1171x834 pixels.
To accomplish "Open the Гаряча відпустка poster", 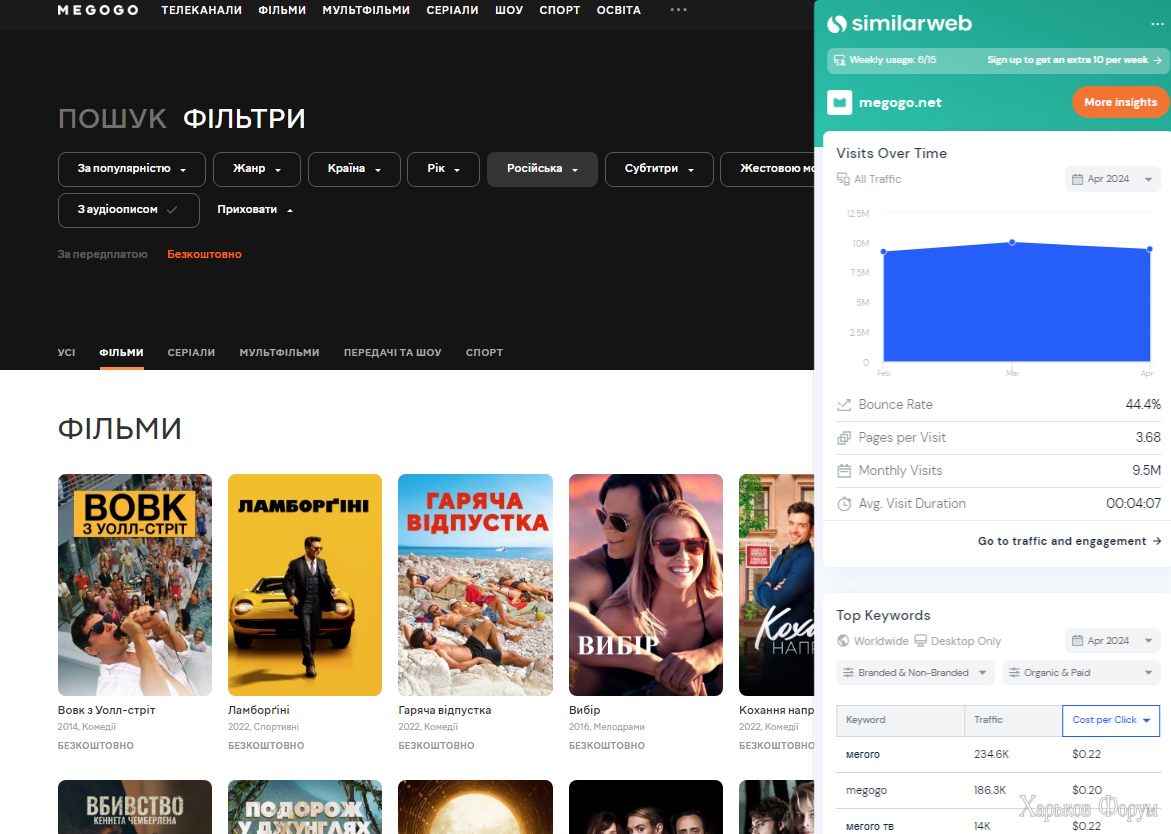I will point(476,585).
